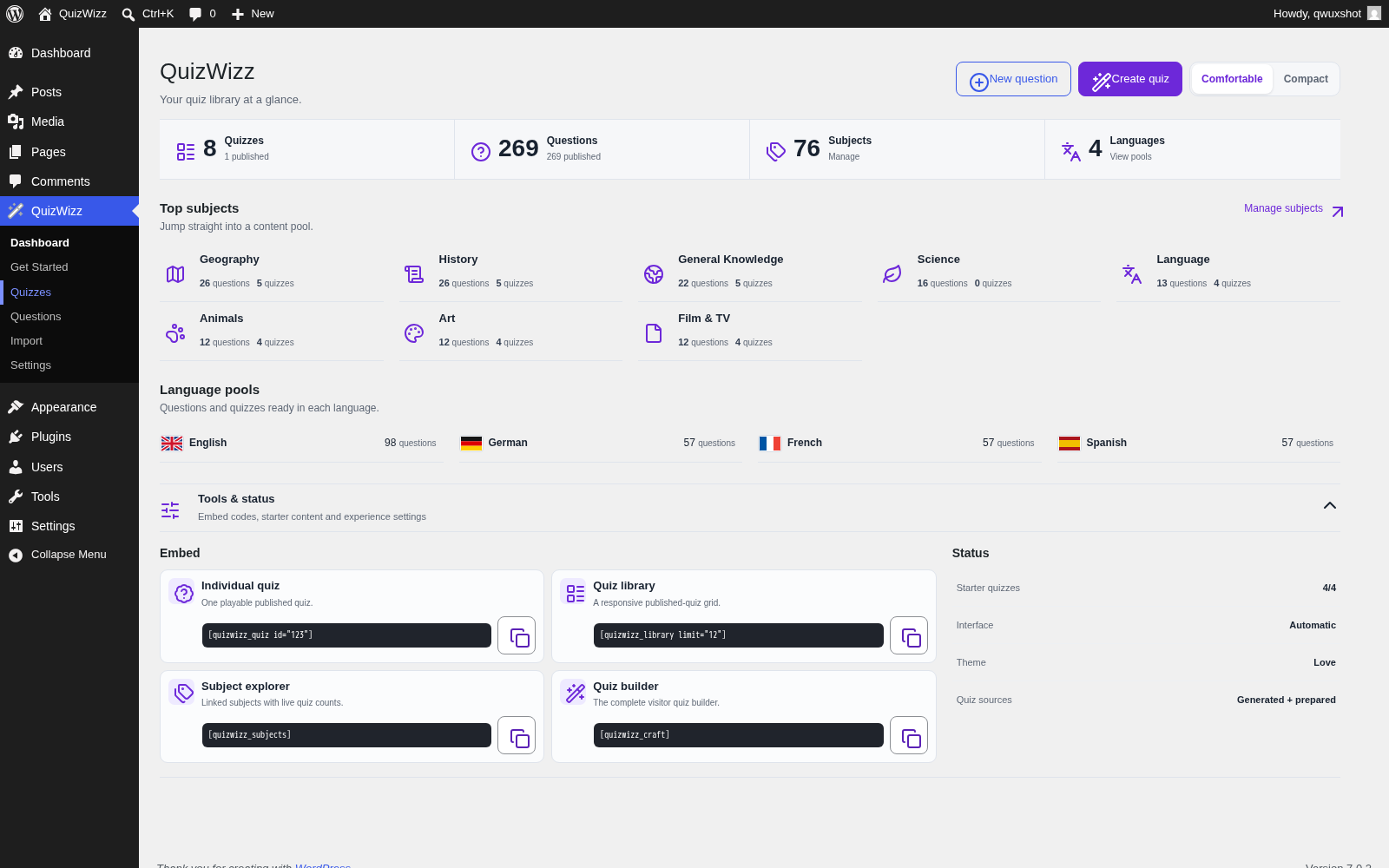Click the View pools link
Viewport: 1389px width, 868px height.
(1130, 157)
